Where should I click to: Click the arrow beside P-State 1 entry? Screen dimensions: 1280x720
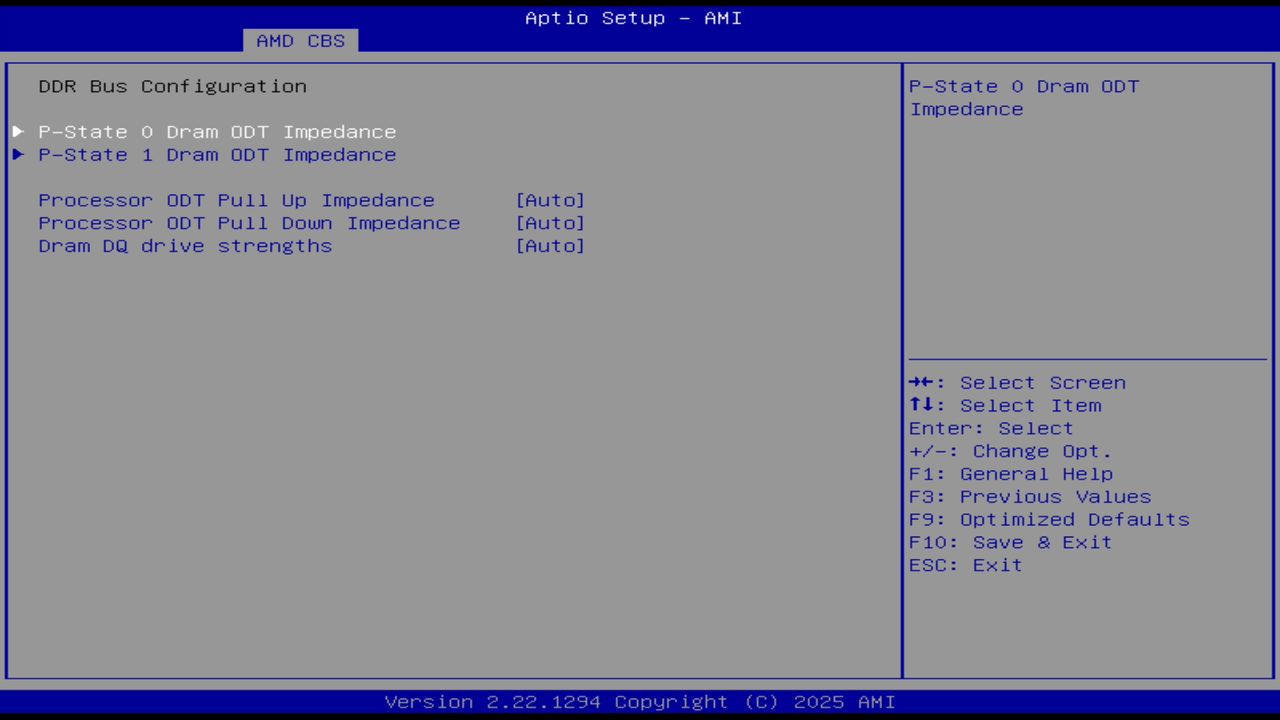(18, 155)
